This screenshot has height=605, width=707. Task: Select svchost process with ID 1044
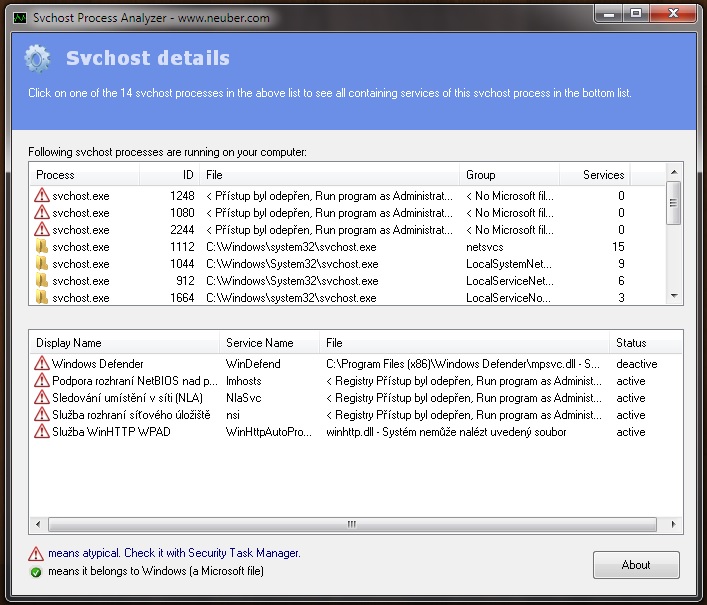[x=81, y=264]
